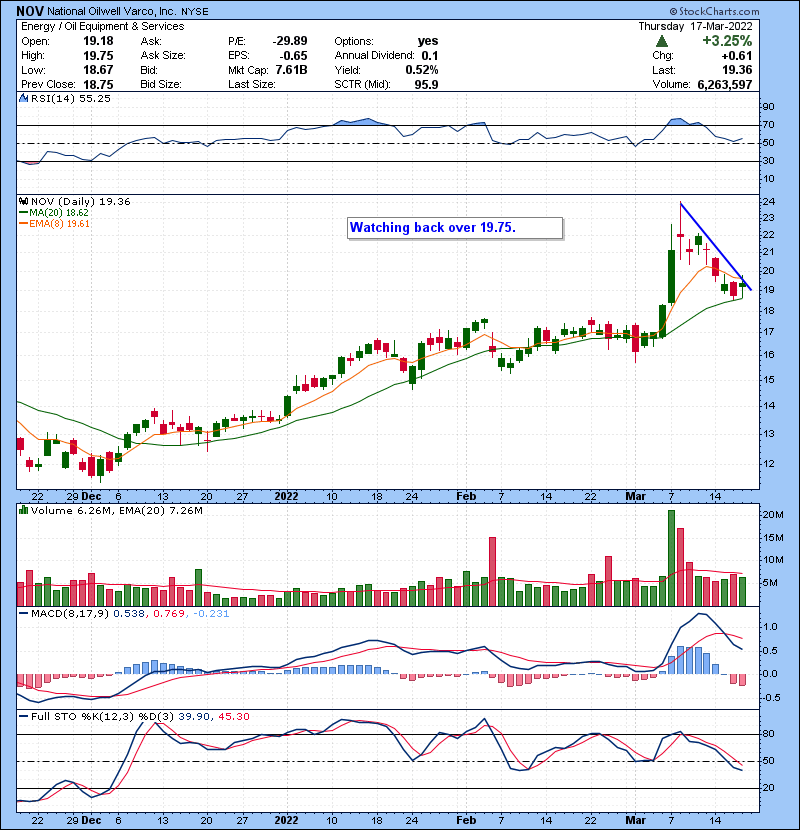Click the 30 level on the RSI axis
Image resolution: width=800 pixels, height=830 pixels.
point(768,161)
